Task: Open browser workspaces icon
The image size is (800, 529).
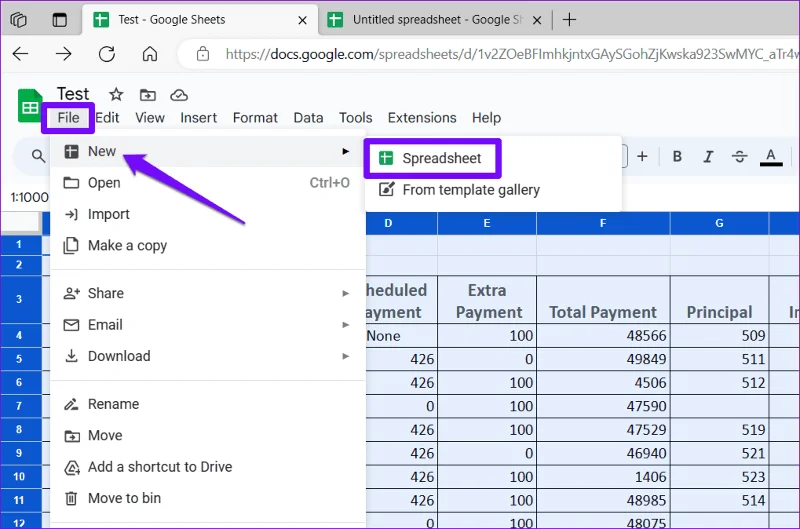Action: pyautogui.click(x=18, y=20)
